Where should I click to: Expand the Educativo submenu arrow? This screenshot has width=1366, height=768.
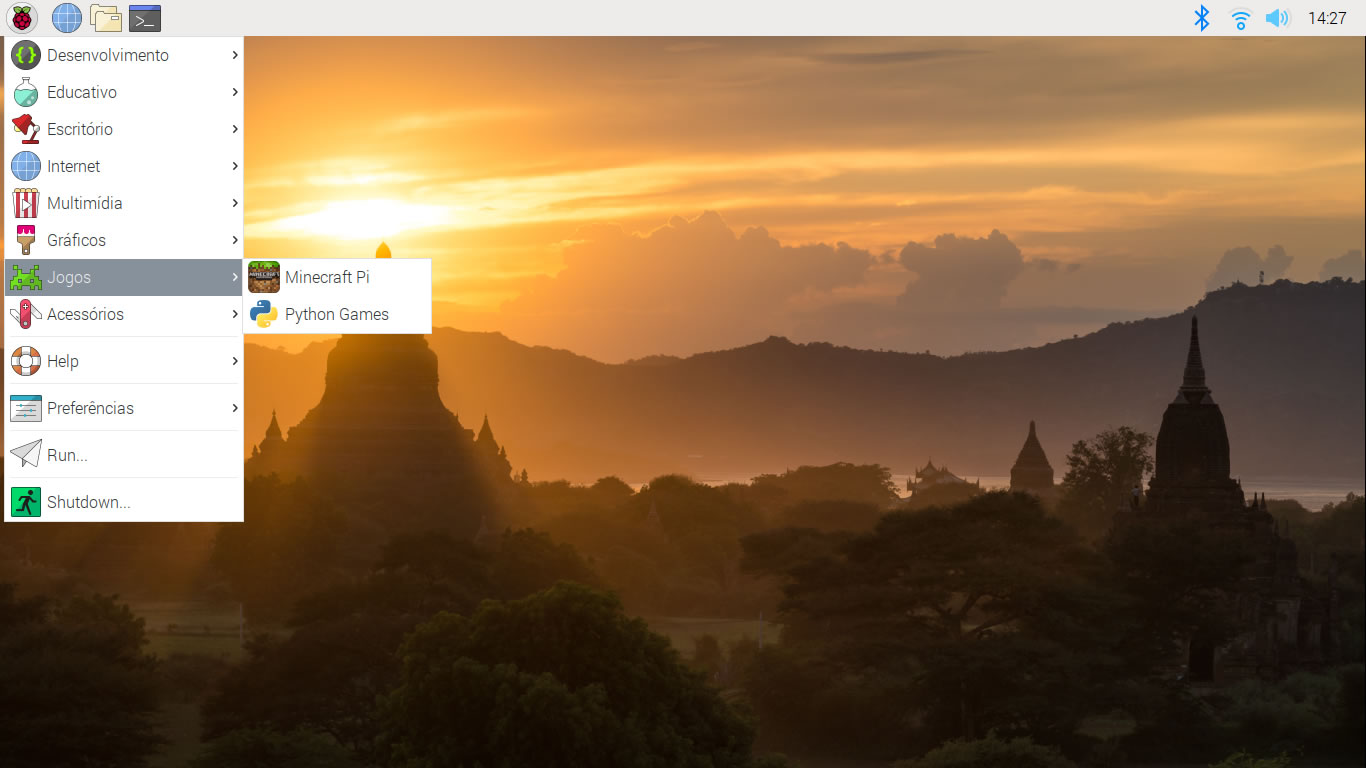click(235, 92)
